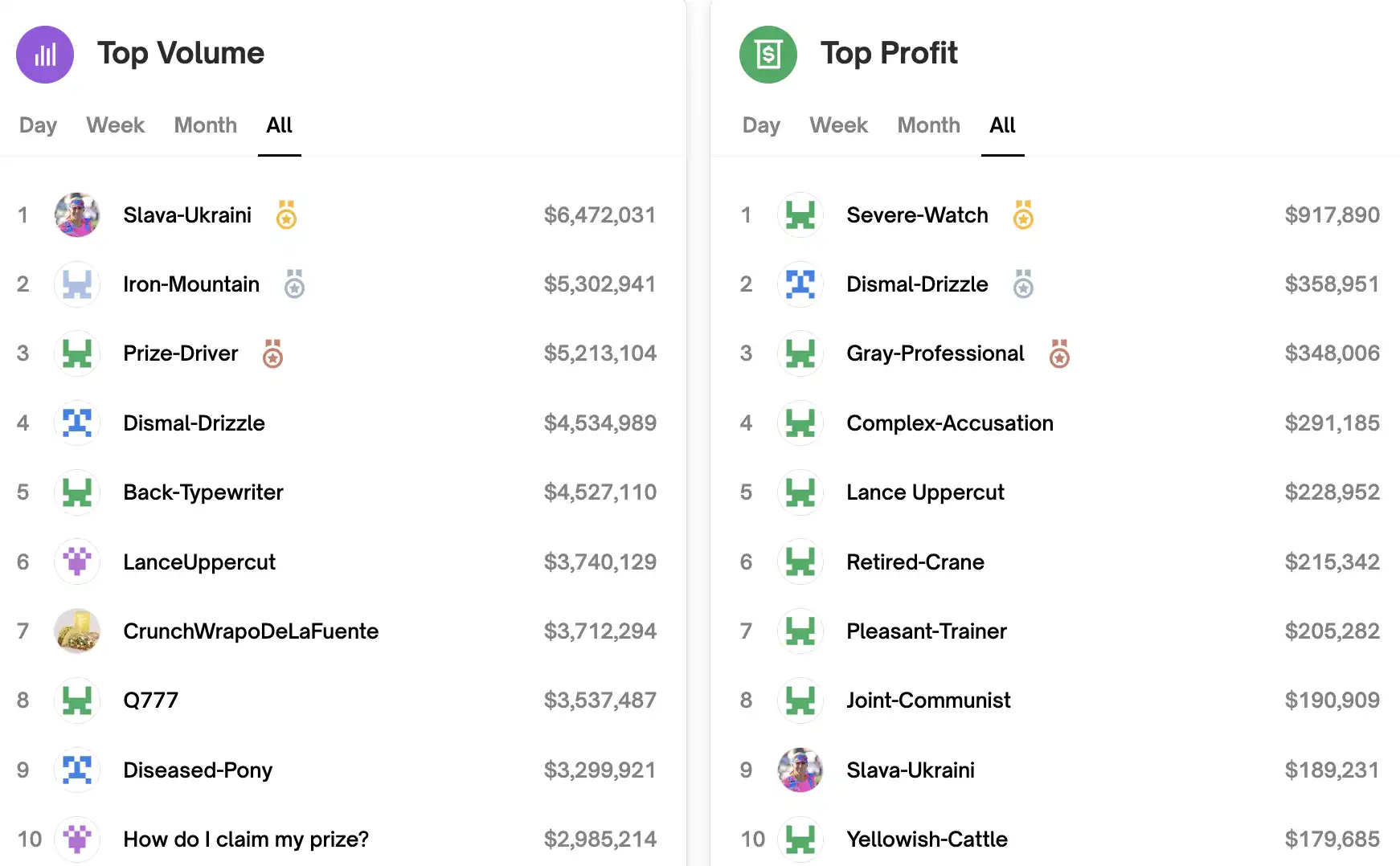The width and height of the screenshot is (1400, 866).
Task: Switch Top Profit to the Day tab
Action: [761, 125]
